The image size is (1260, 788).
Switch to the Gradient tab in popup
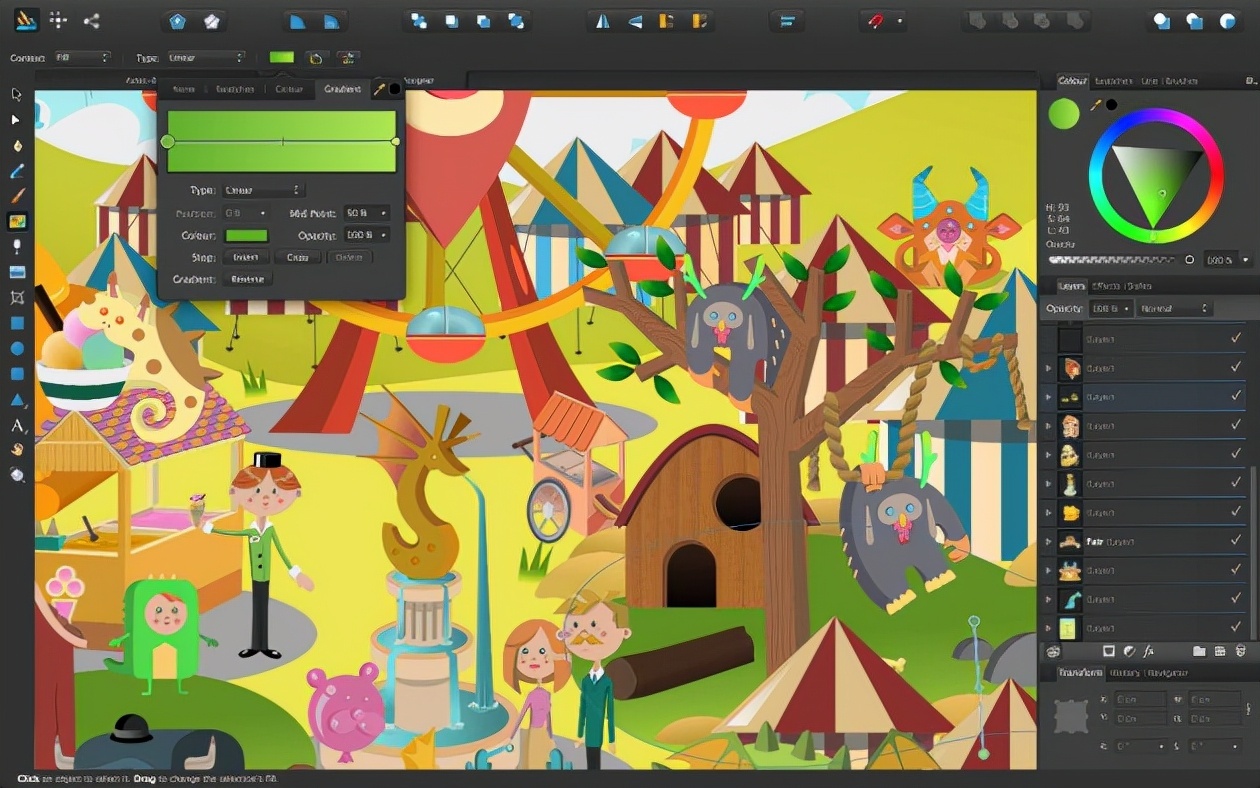pos(342,89)
